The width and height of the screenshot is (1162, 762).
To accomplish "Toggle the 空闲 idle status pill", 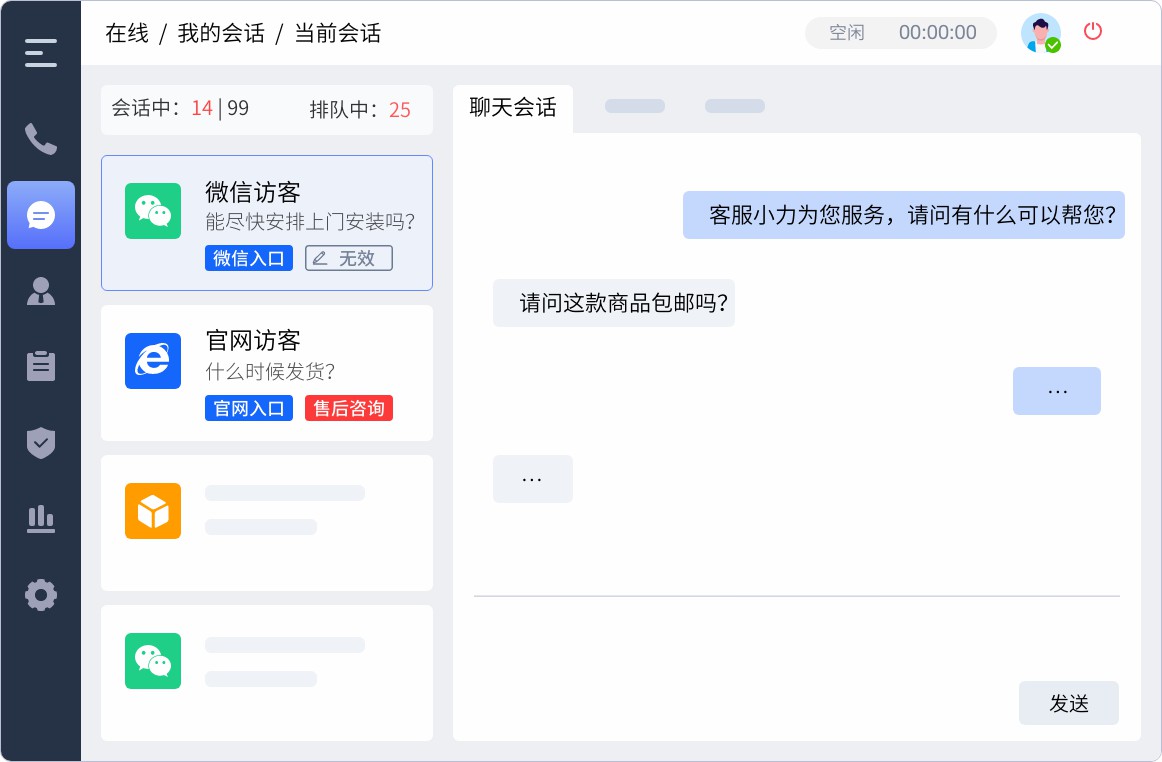I will tap(846, 33).
